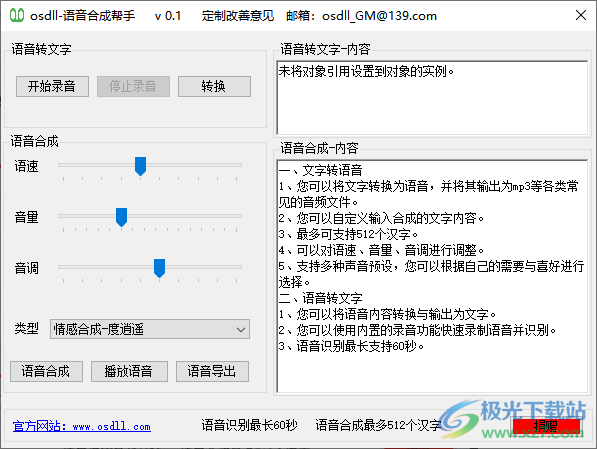The width and height of the screenshot is (597, 449).
Task: Click the 语速 slider thumb
Action: (140, 166)
